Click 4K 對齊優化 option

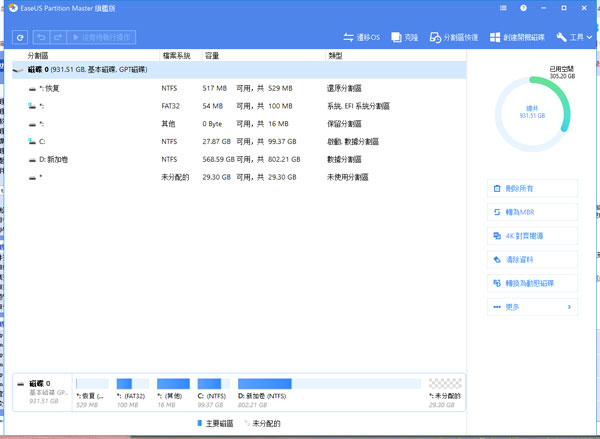click(x=531, y=236)
